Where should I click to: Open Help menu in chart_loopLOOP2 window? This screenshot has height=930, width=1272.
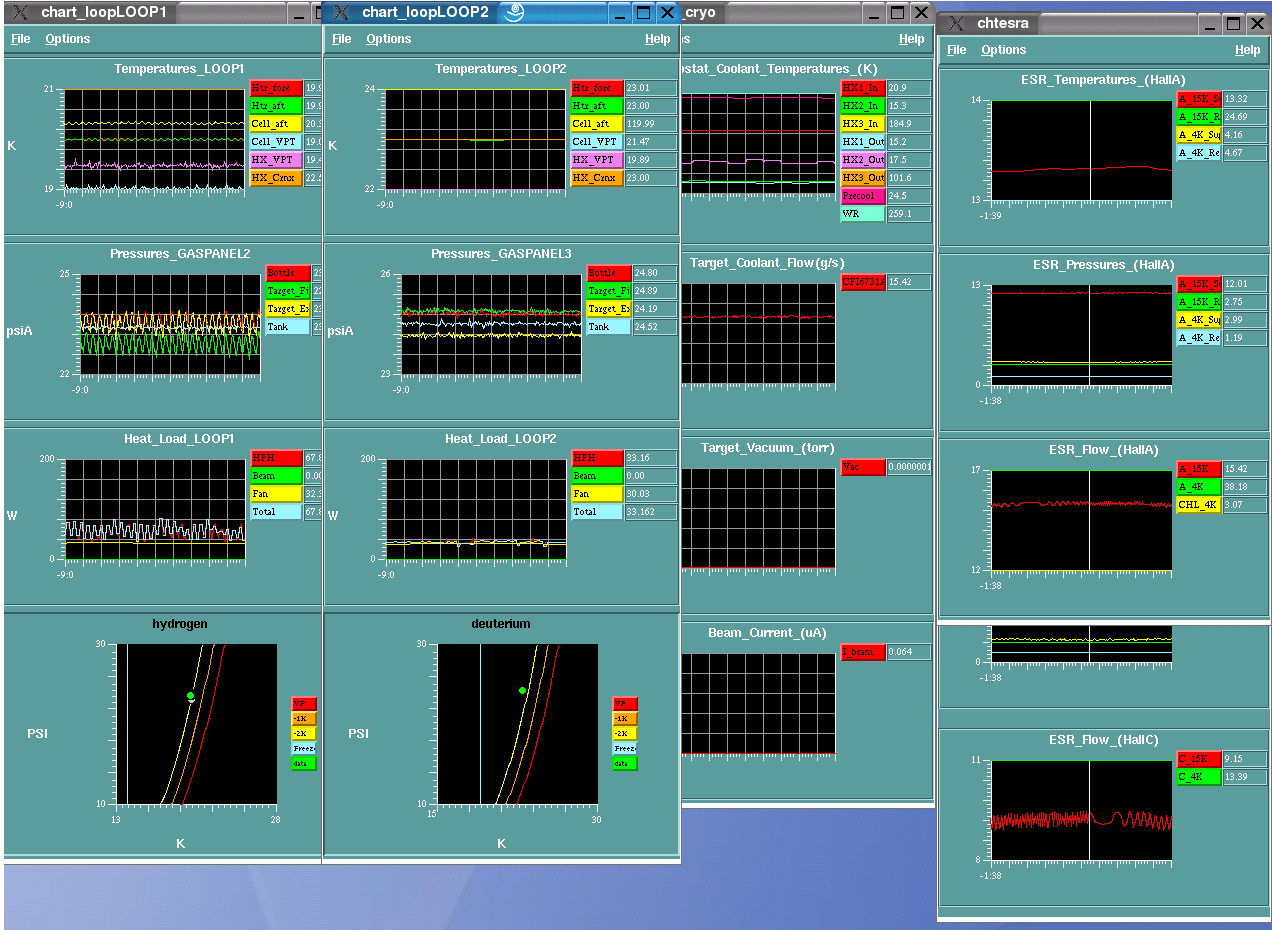[x=658, y=39]
